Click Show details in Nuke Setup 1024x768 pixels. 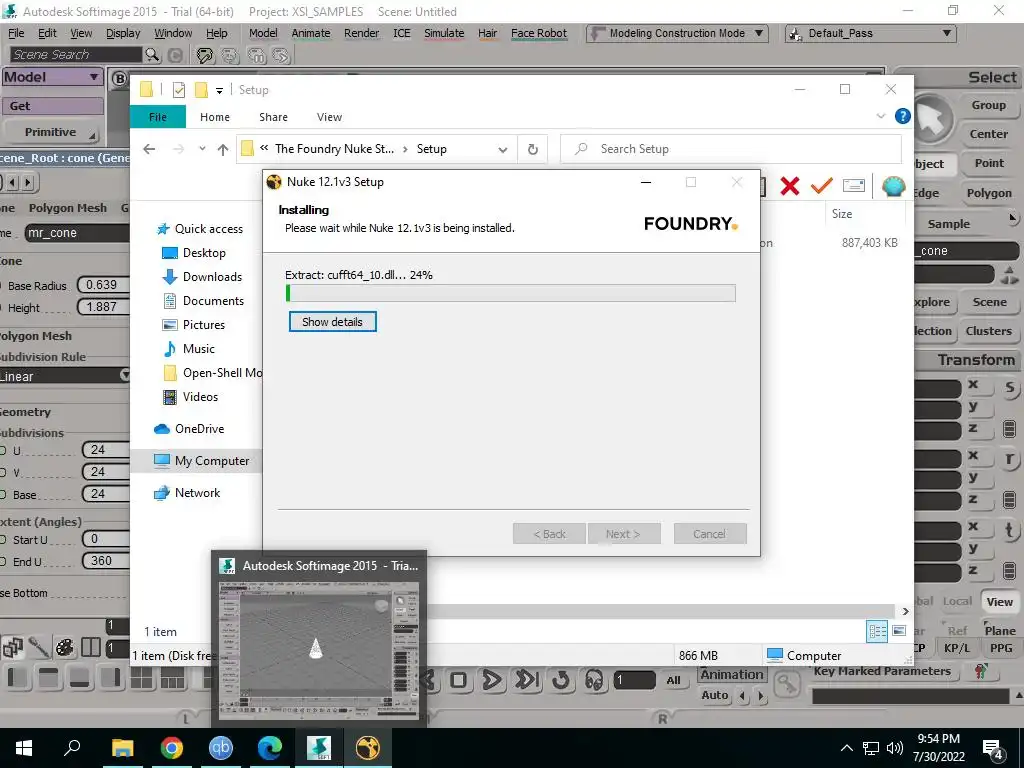pyautogui.click(x=332, y=321)
